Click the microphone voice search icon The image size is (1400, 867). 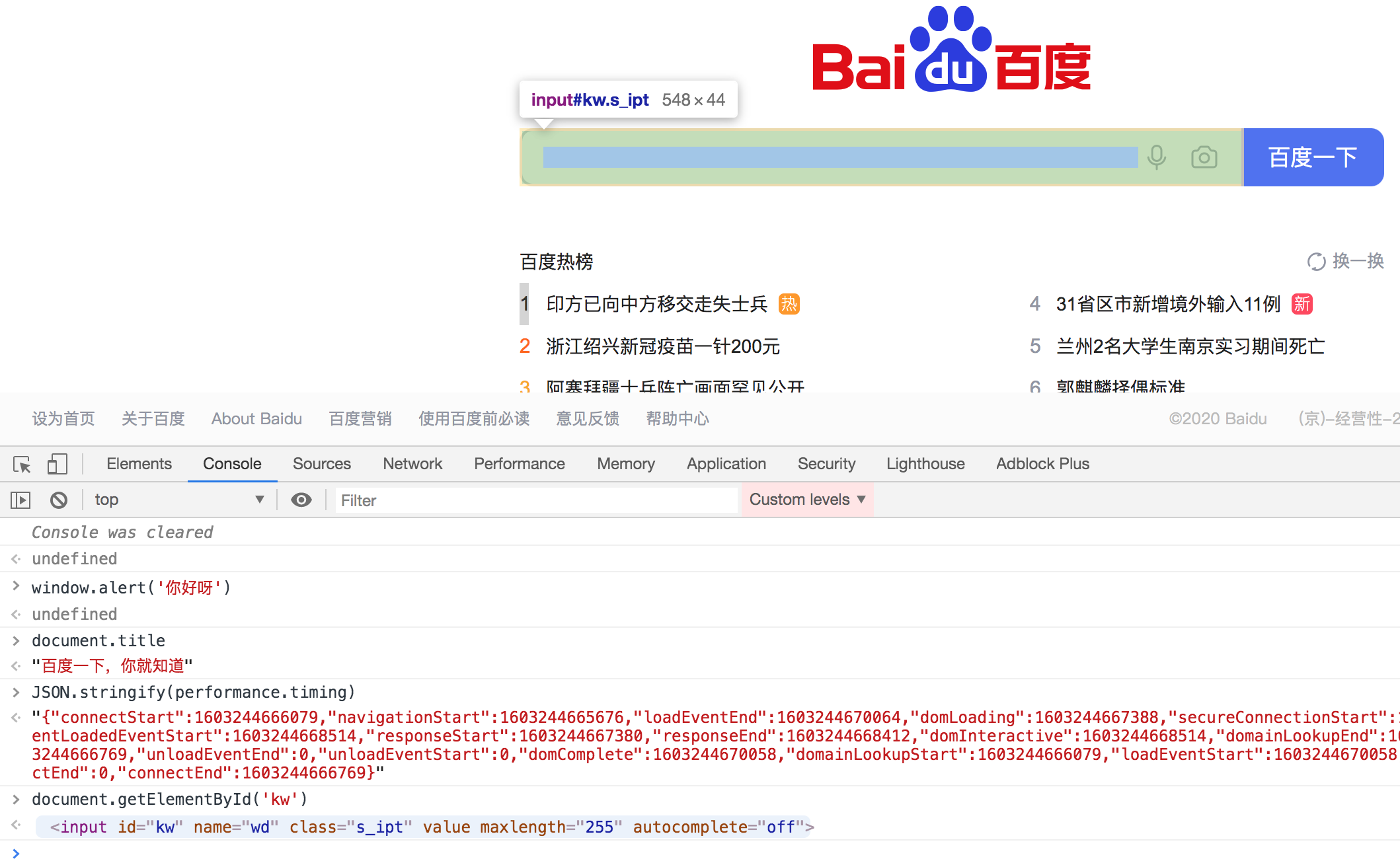1157,157
